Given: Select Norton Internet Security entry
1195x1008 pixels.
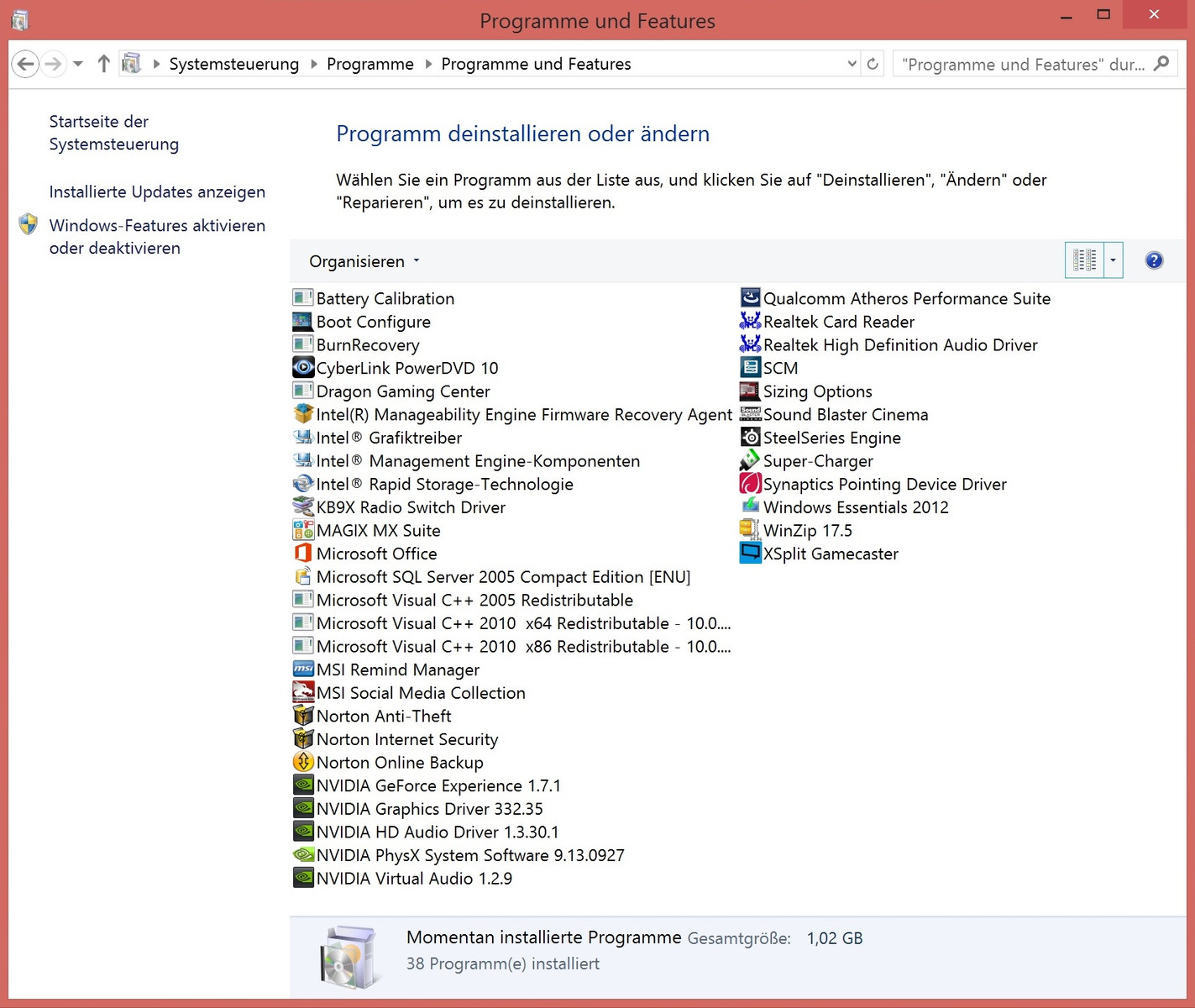Looking at the screenshot, I should (x=396, y=739).
